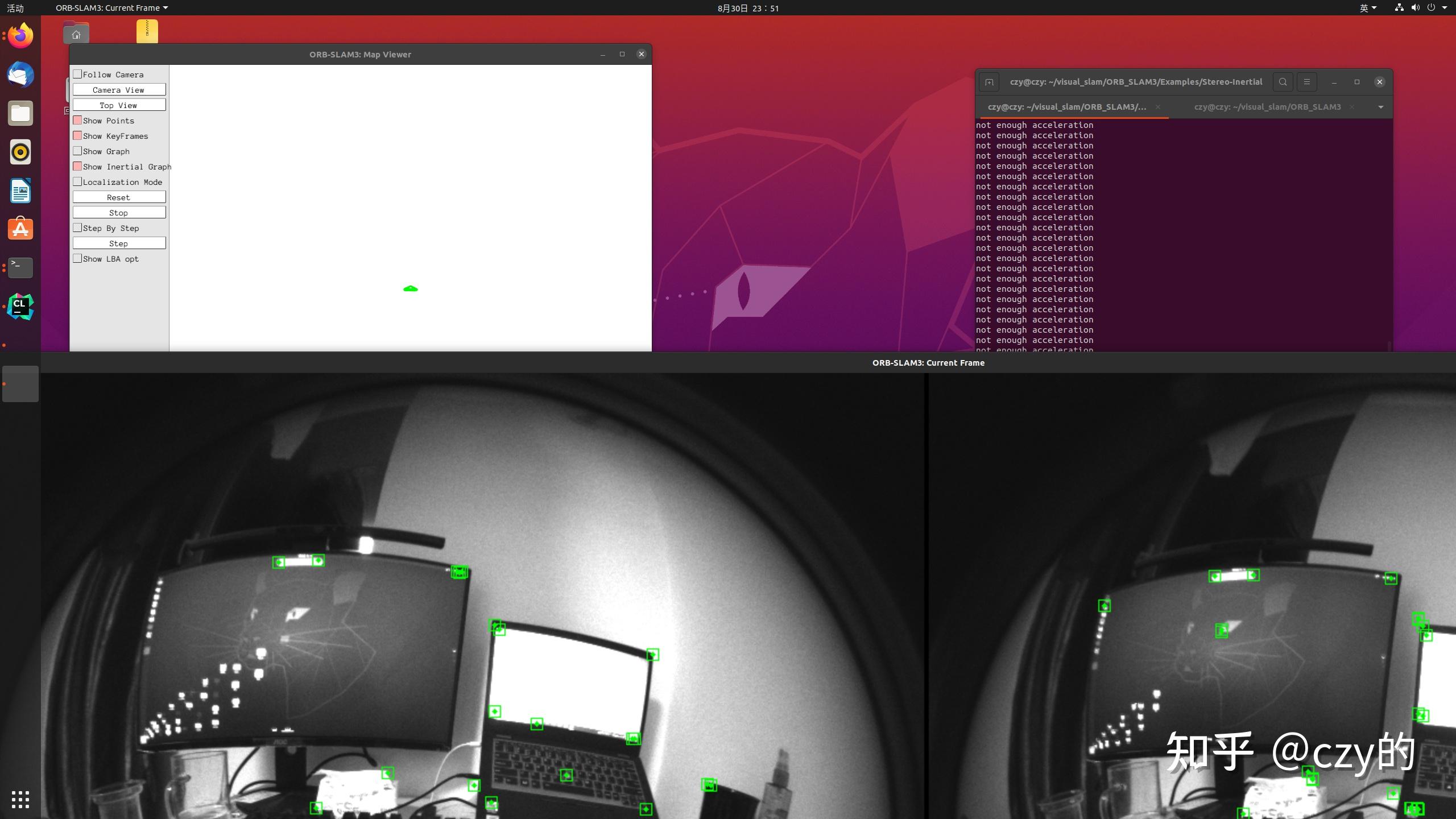Open the input language dropdown
Screen dimensions: 1456x819
(x=1367, y=8)
